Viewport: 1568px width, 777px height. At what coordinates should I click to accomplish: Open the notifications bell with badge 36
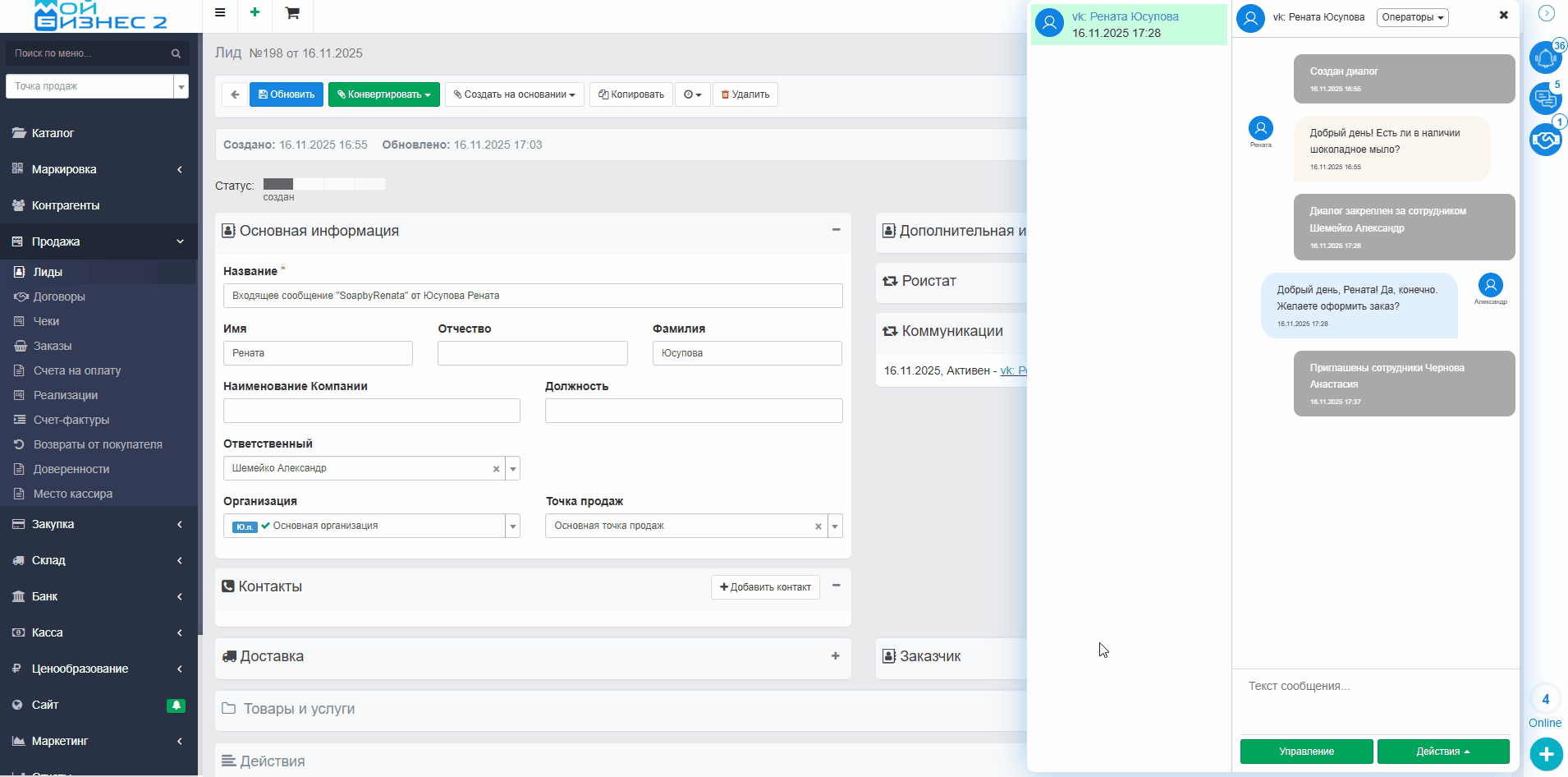point(1545,58)
